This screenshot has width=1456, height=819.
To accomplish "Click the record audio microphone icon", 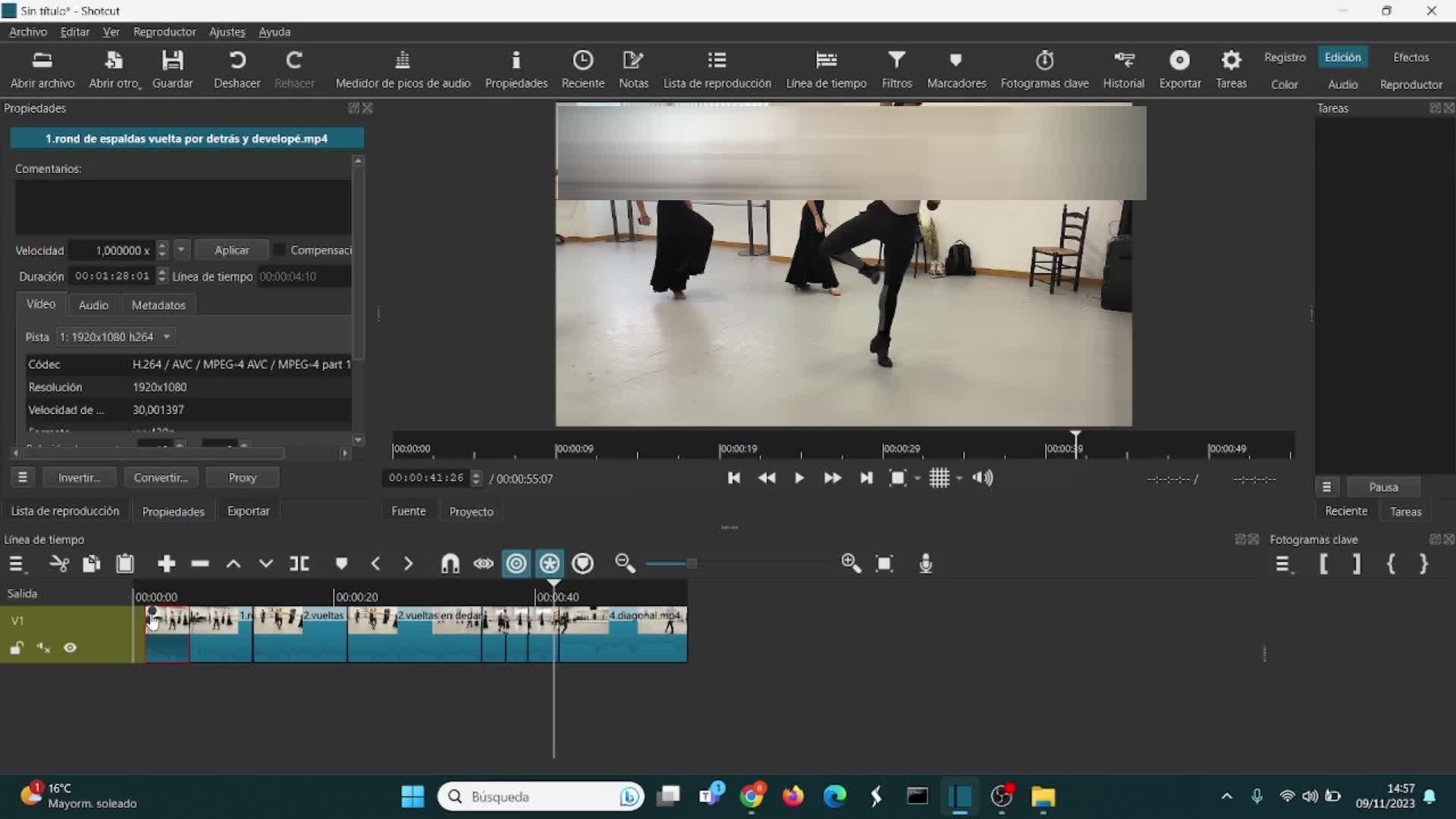I will click(925, 563).
